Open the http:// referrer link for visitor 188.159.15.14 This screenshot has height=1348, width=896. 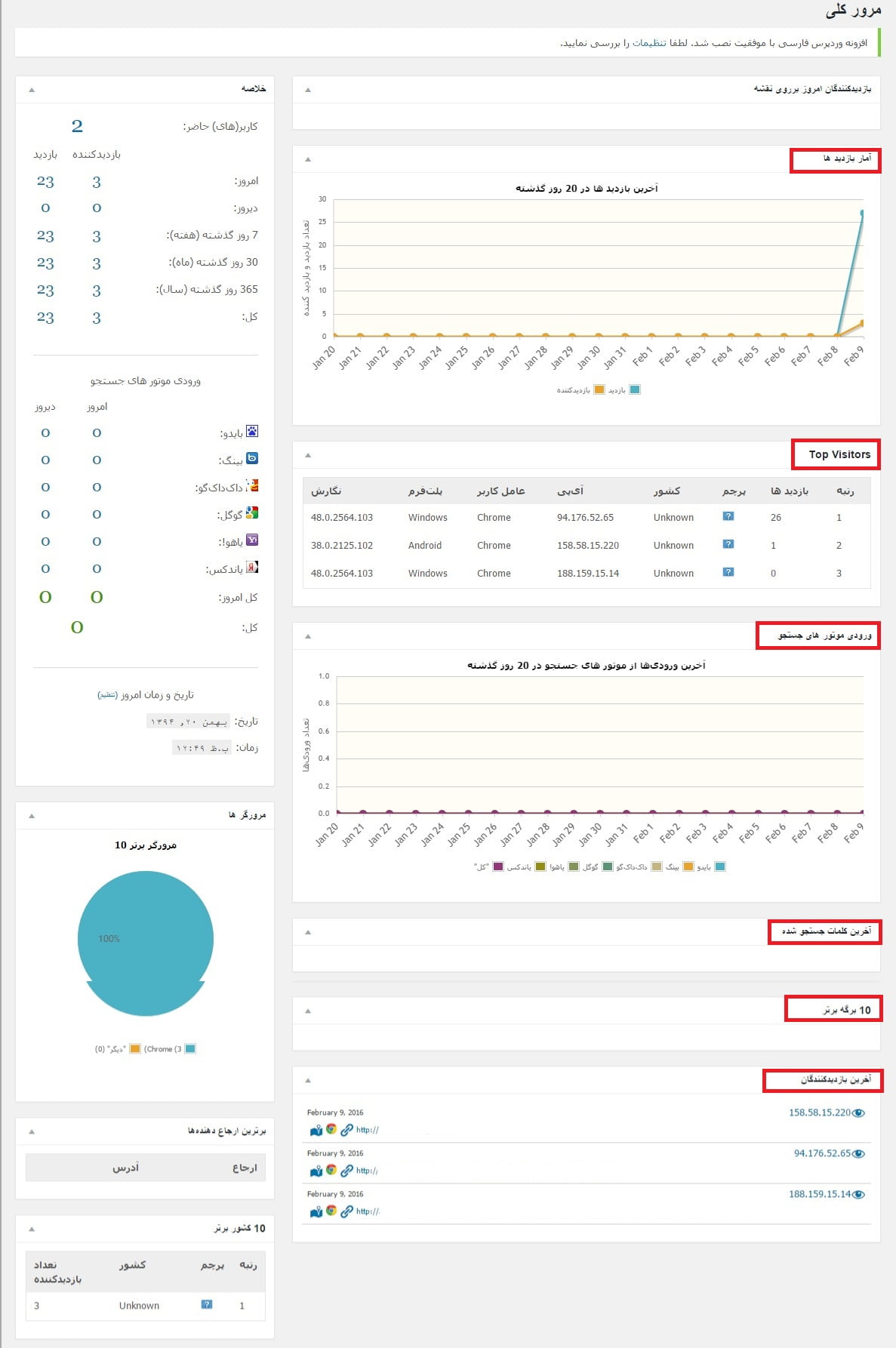368,1211
